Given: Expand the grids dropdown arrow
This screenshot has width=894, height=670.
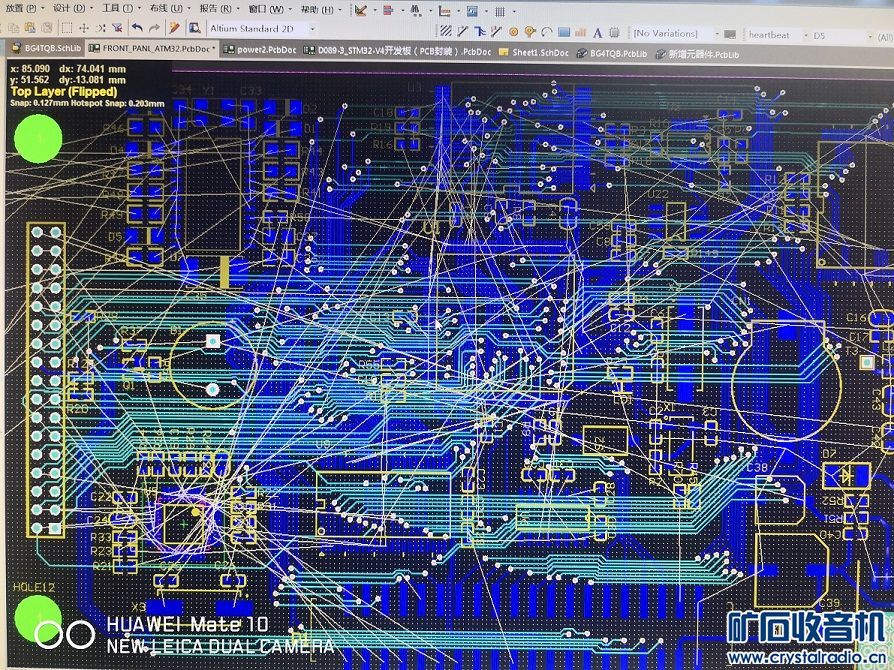Looking at the screenshot, I should tap(514, 11).
